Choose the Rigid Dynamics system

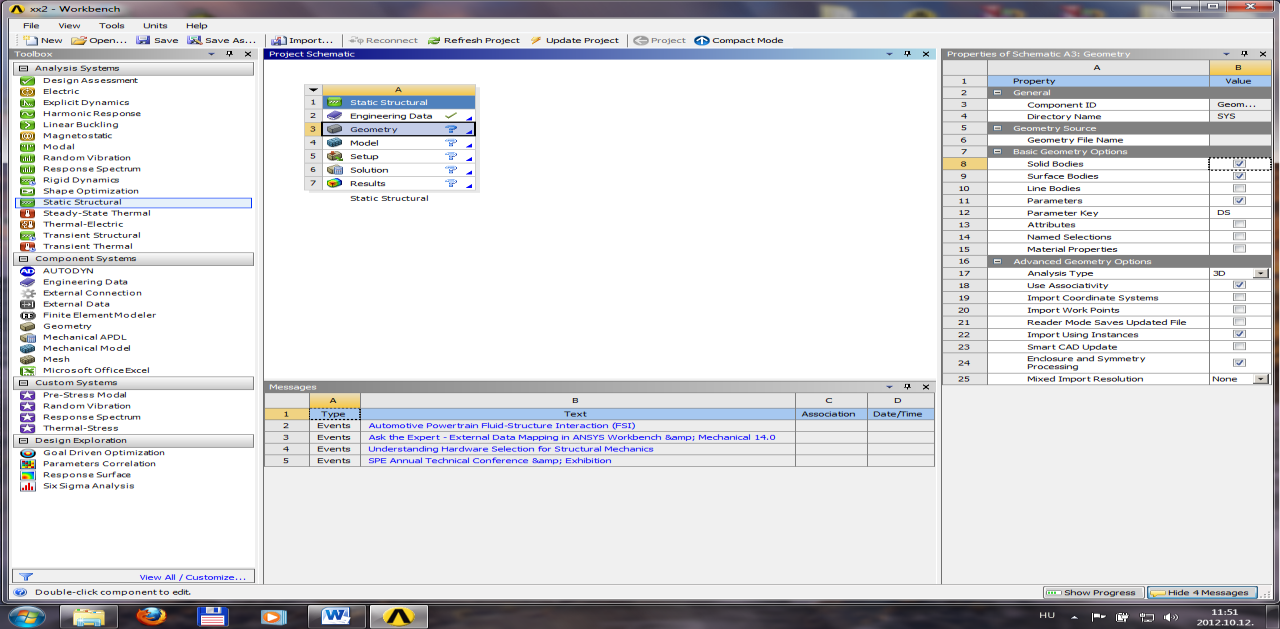[x=81, y=180]
